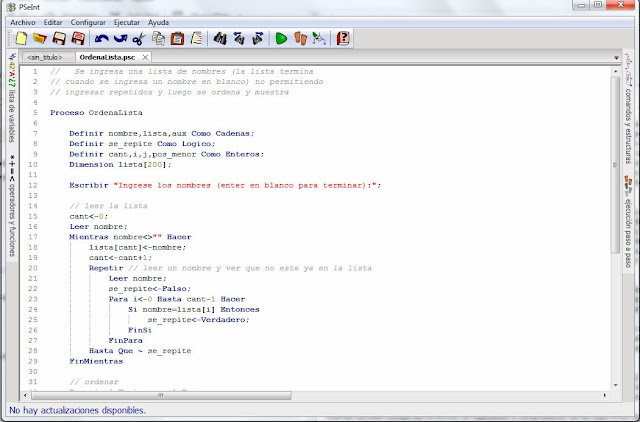The height and width of the screenshot is (422, 640).
Task: Click the line 'Si nombre=lista[i] Entonces'
Action: coord(193,309)
